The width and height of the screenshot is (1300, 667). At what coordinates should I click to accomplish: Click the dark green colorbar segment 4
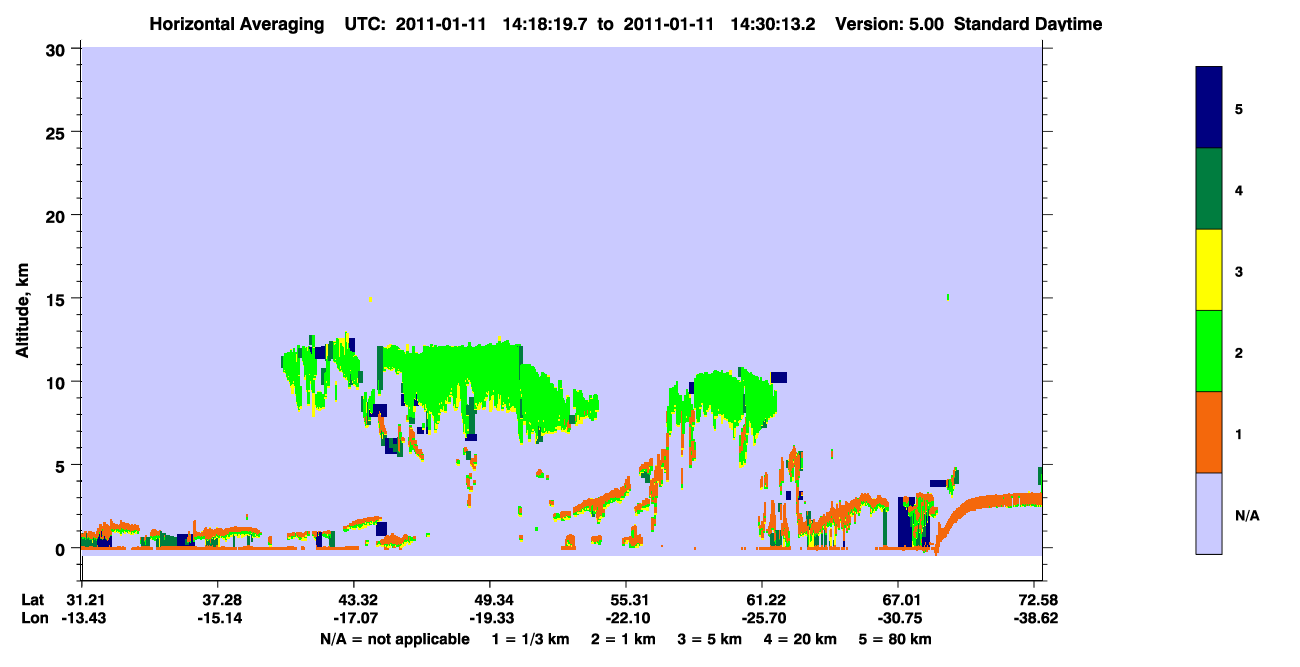[x=1208, y=189]
